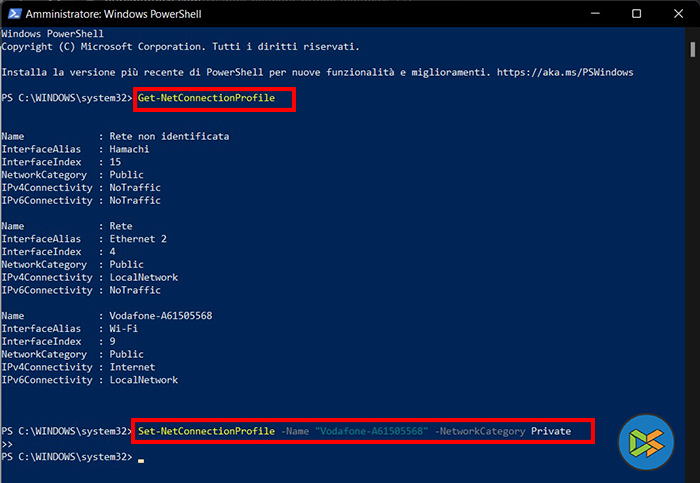Click the round green-orange logo badge
Image resolution: width=700 pixels, height=483 pixels.
(646, 442)
